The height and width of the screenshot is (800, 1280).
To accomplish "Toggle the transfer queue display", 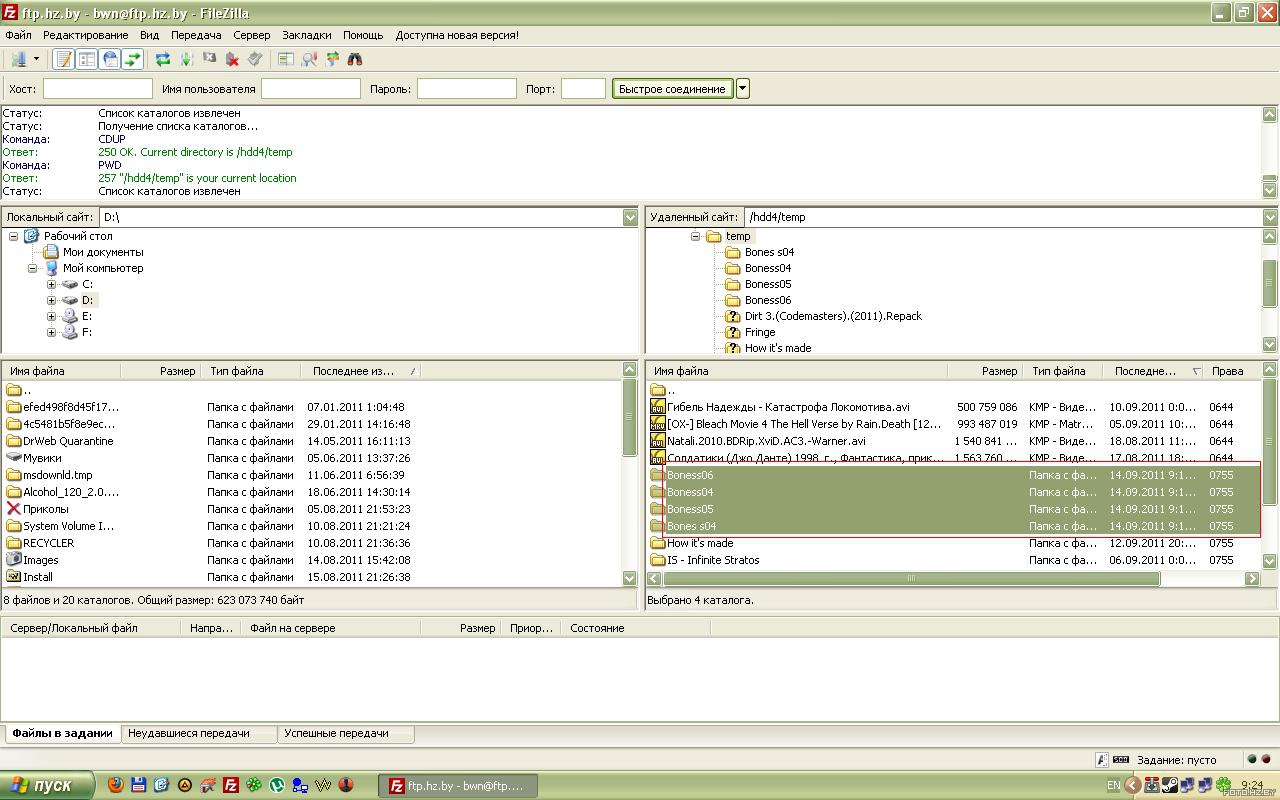I will pos(133,59).
